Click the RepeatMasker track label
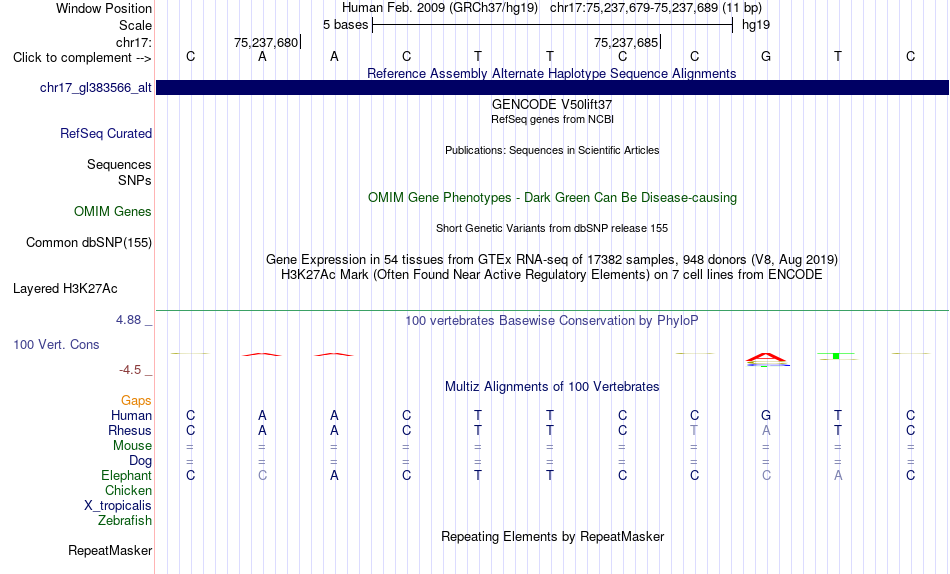The height and width of the screenshot is (574, 950). point(110,550)
